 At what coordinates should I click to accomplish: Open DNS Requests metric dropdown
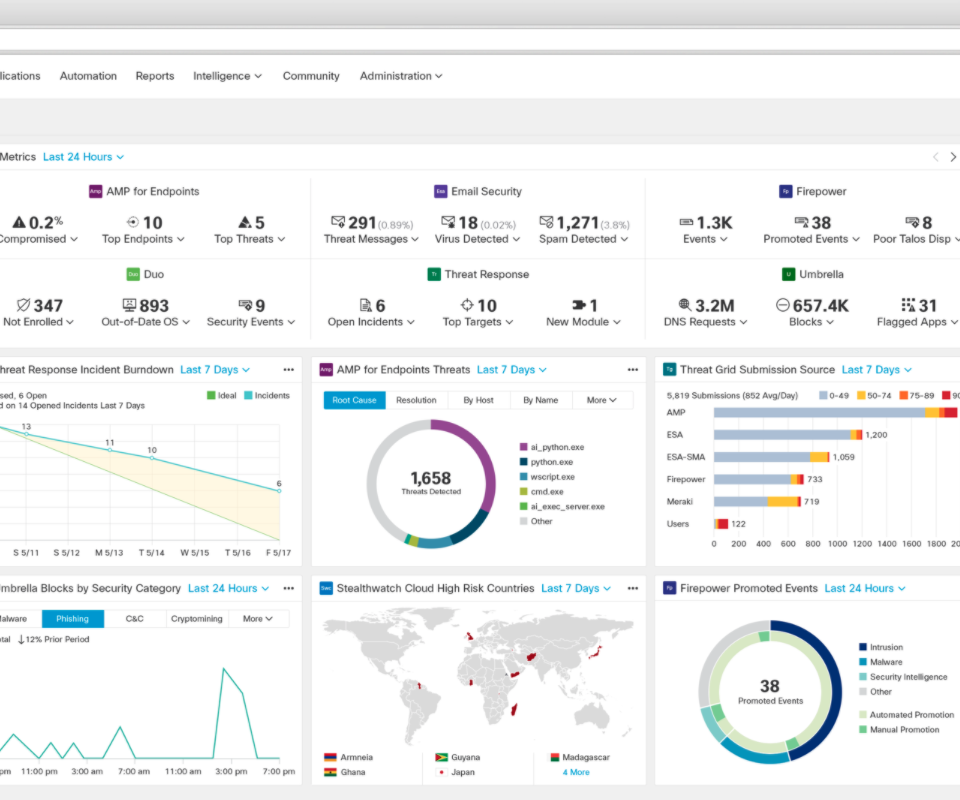point(705,322)
